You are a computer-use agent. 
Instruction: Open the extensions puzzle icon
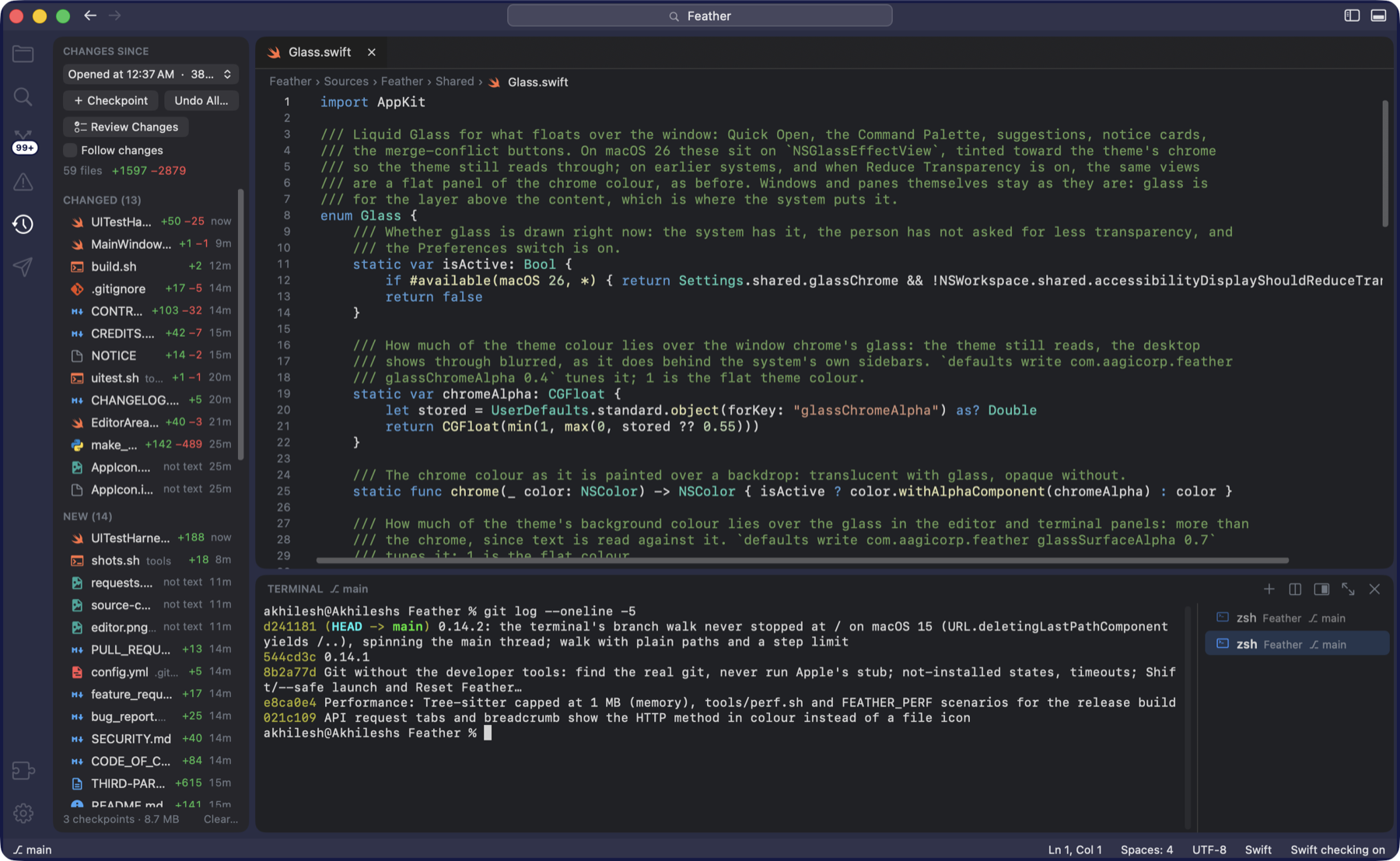(23, 770)
